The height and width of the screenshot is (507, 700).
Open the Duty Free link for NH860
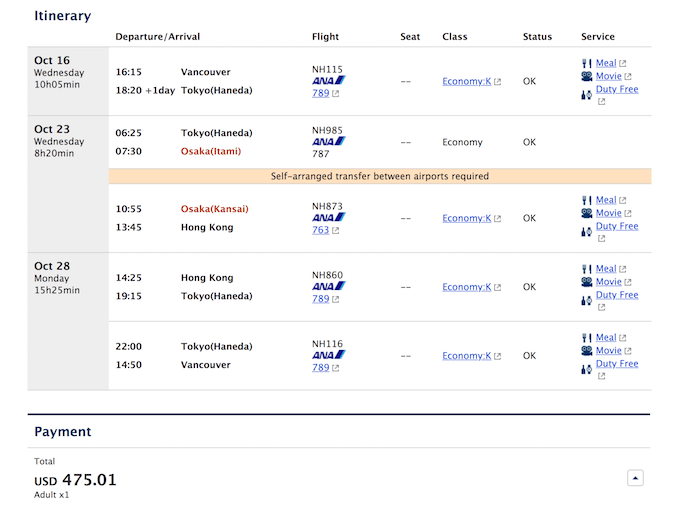[x=617, y=295]
